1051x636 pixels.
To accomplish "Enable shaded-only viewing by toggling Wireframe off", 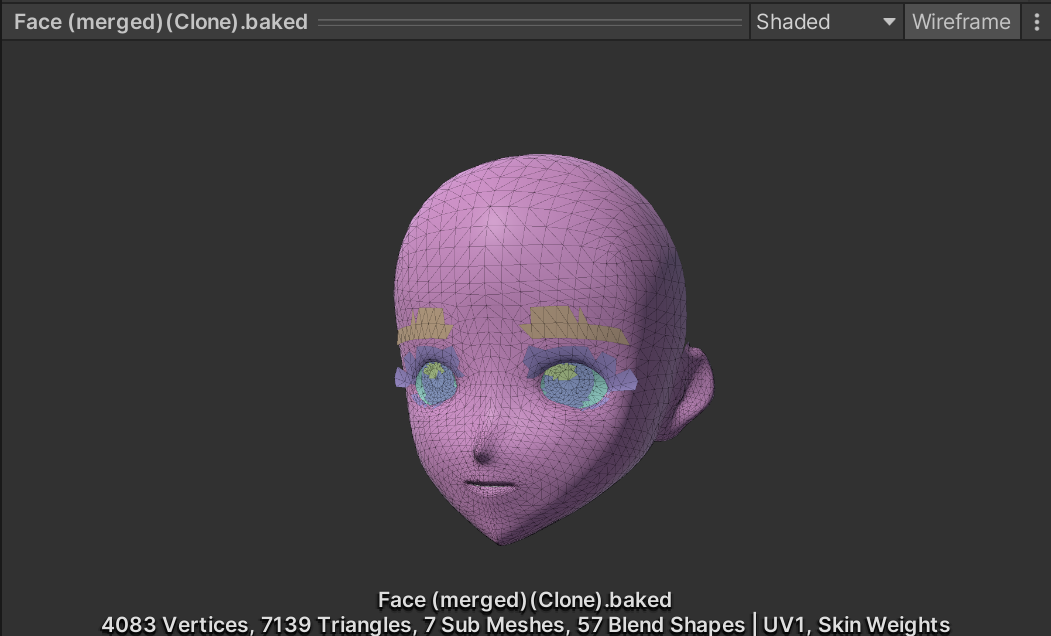I will 961,21.
